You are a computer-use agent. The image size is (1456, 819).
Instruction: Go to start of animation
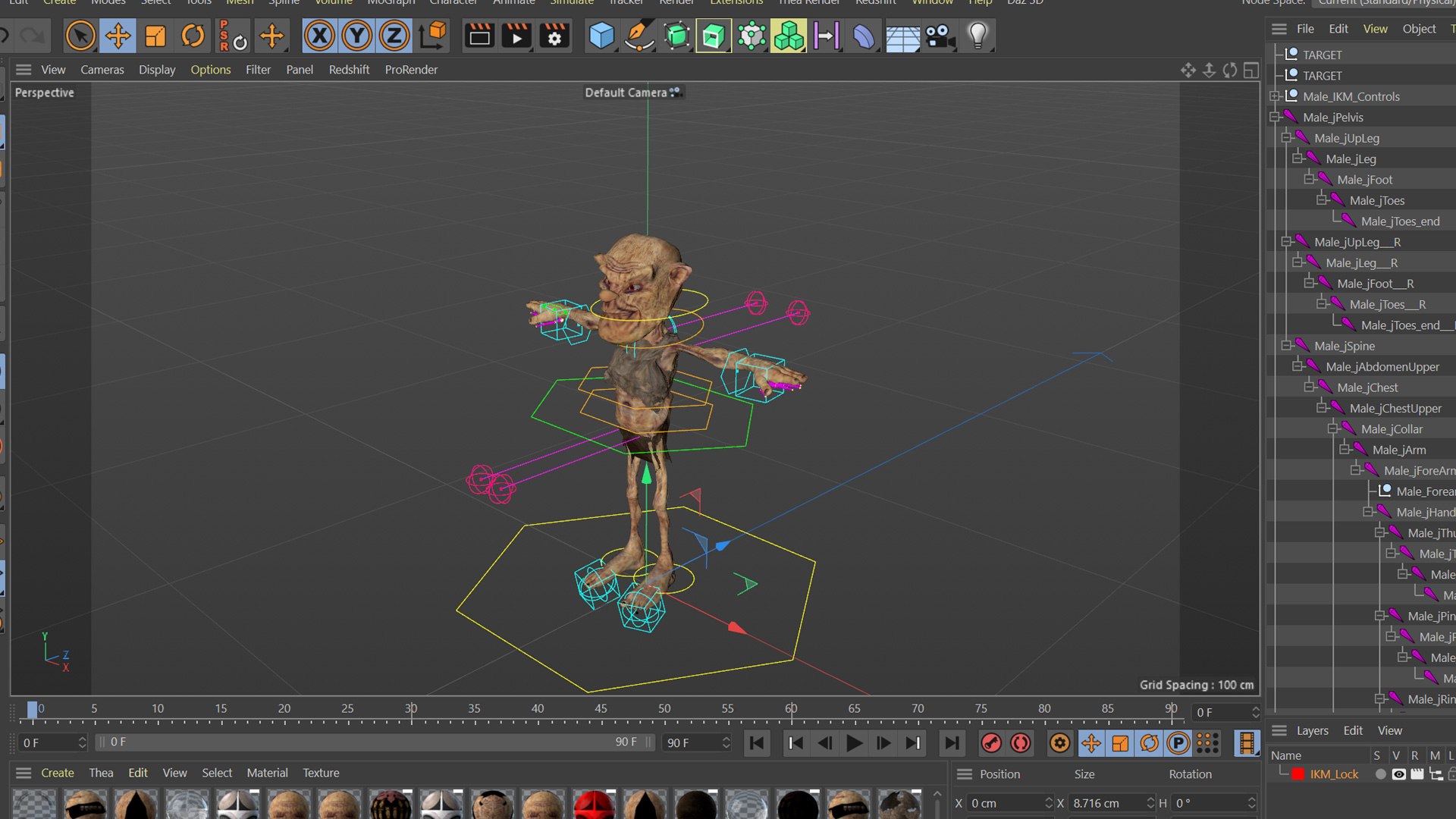pyautogui.click(x=757, y=743)
